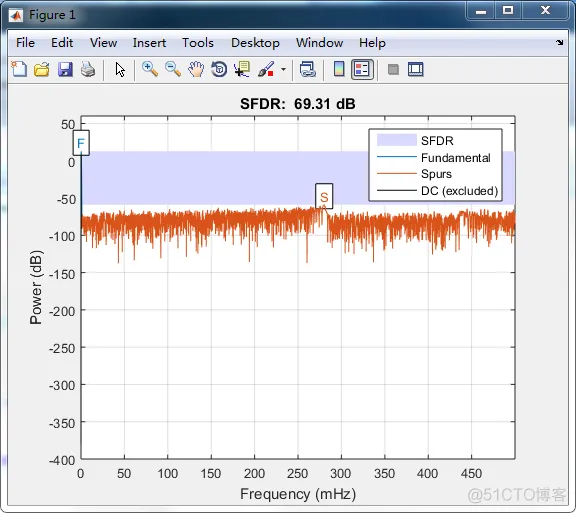Print the figure using printer icon
Image resolution: width=576 pixels, height=513 pixels.
[88, 69]
